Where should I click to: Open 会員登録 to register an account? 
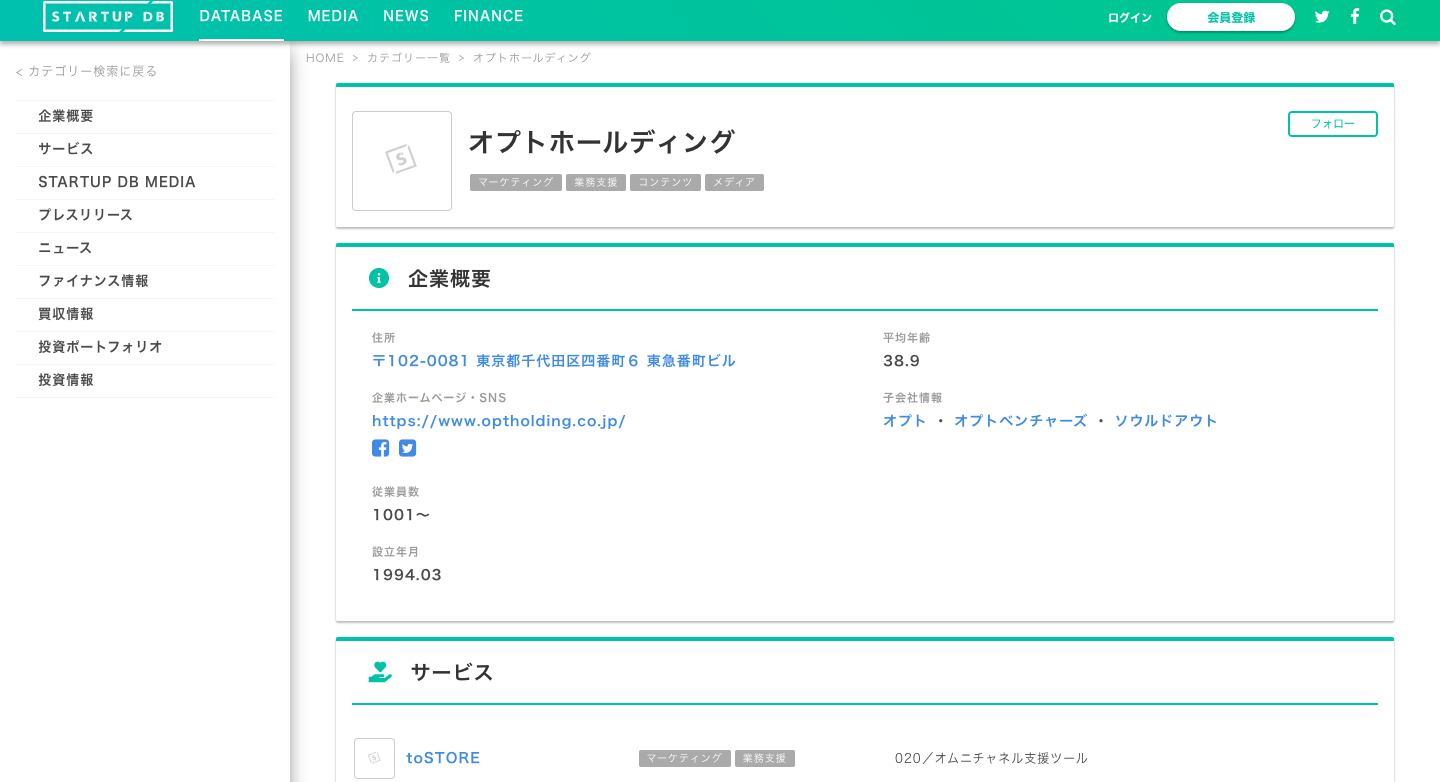click(x=1231, y=16)
